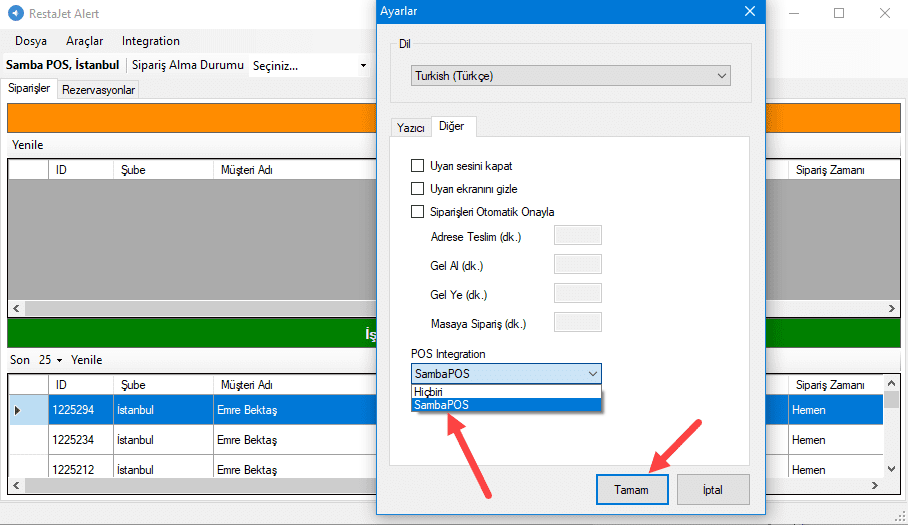This screenshot has height=525, width=908.
Task: Open the Rezervasyonlar tab
Action: click(98, 90)
